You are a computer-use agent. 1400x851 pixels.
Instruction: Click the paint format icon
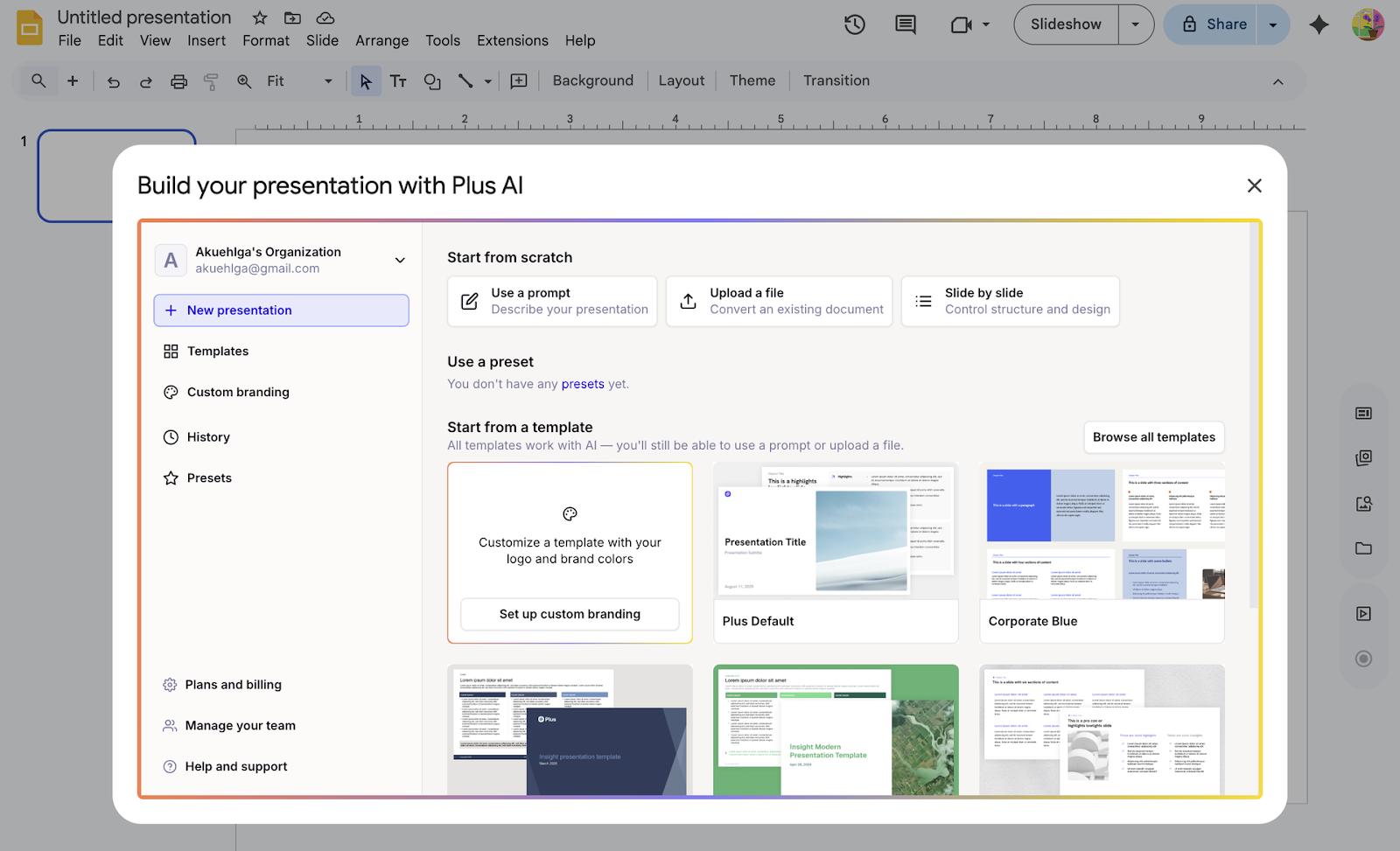(x=211, y=81)
